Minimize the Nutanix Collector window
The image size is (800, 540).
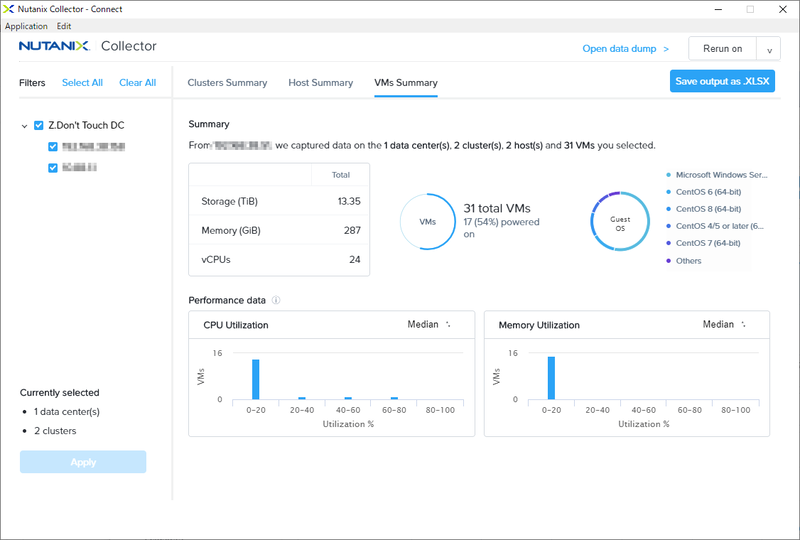pyautogui.click(x=718, y=9)
